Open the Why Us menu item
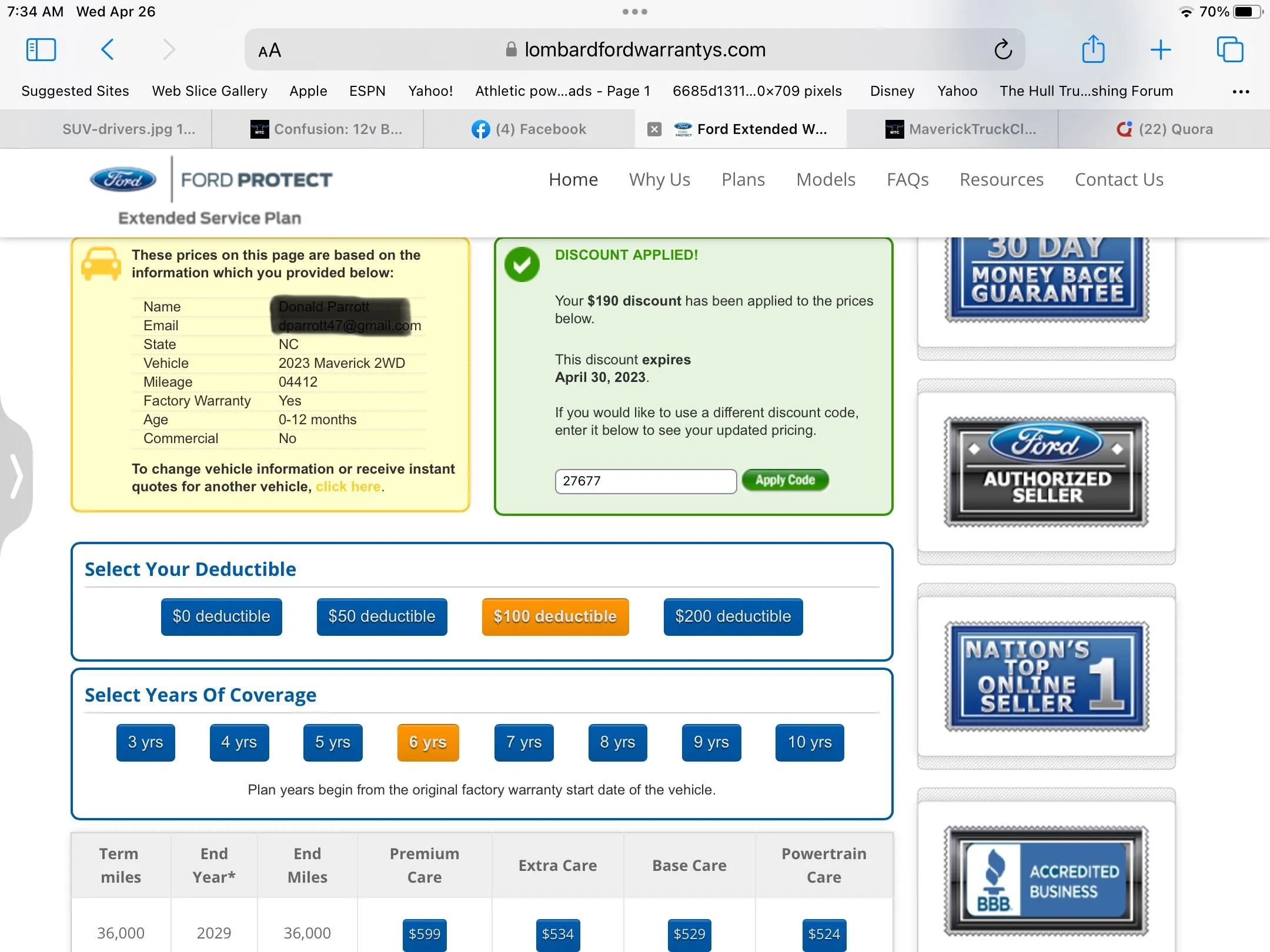This screenshot has width=1270, height=952. (660, 180)
